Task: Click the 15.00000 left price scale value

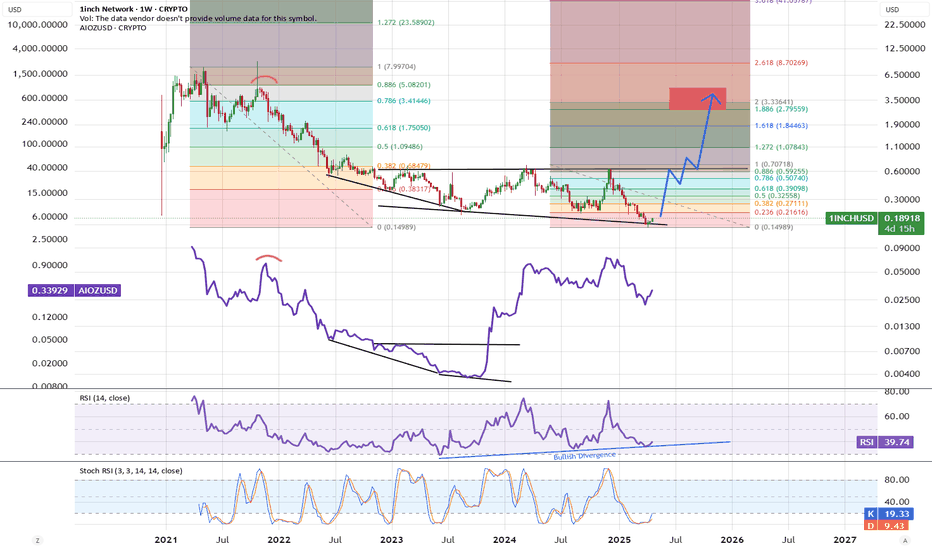Action: 46,193
